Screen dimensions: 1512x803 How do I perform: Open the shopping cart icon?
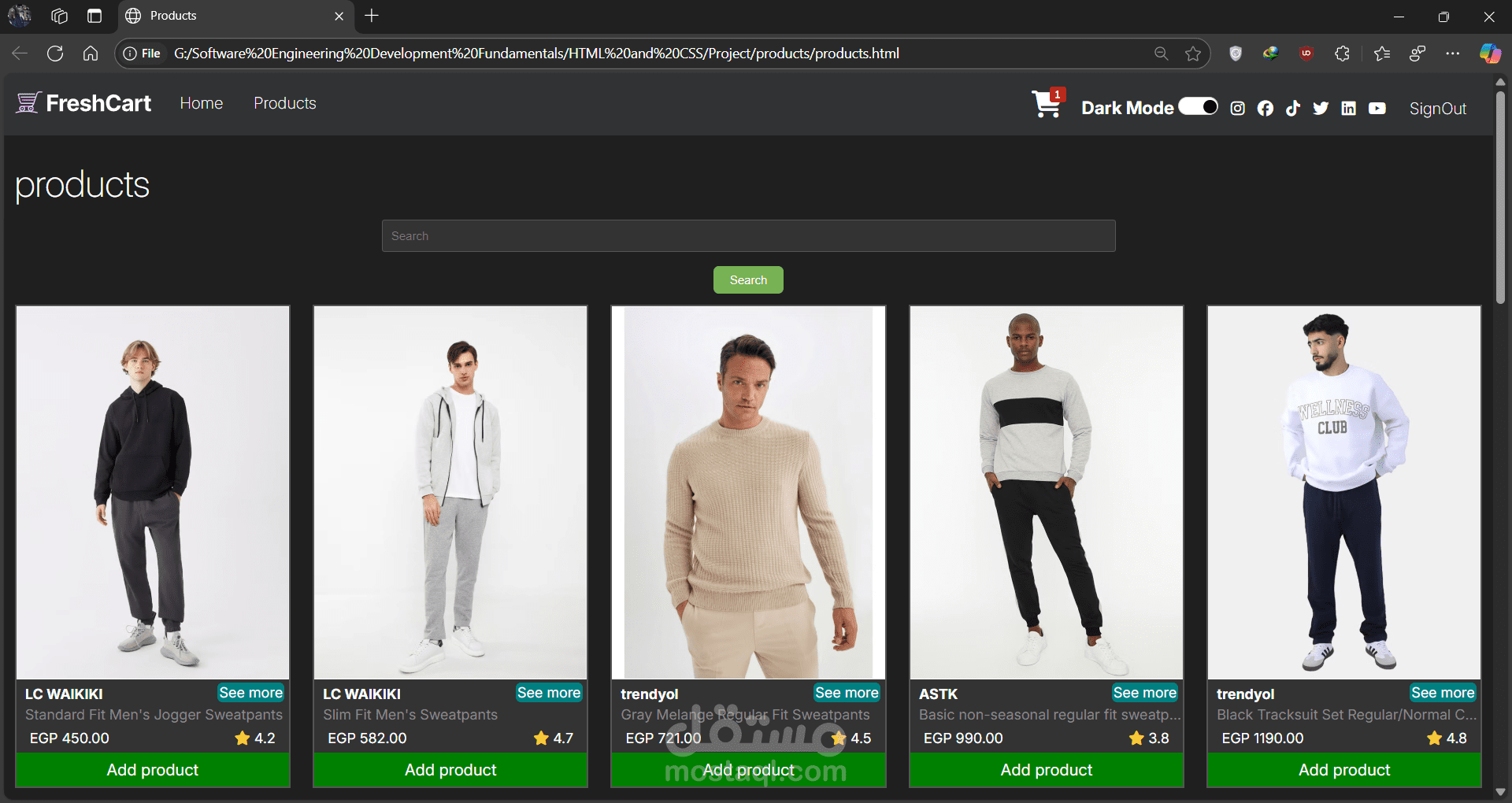(1047, 104)
